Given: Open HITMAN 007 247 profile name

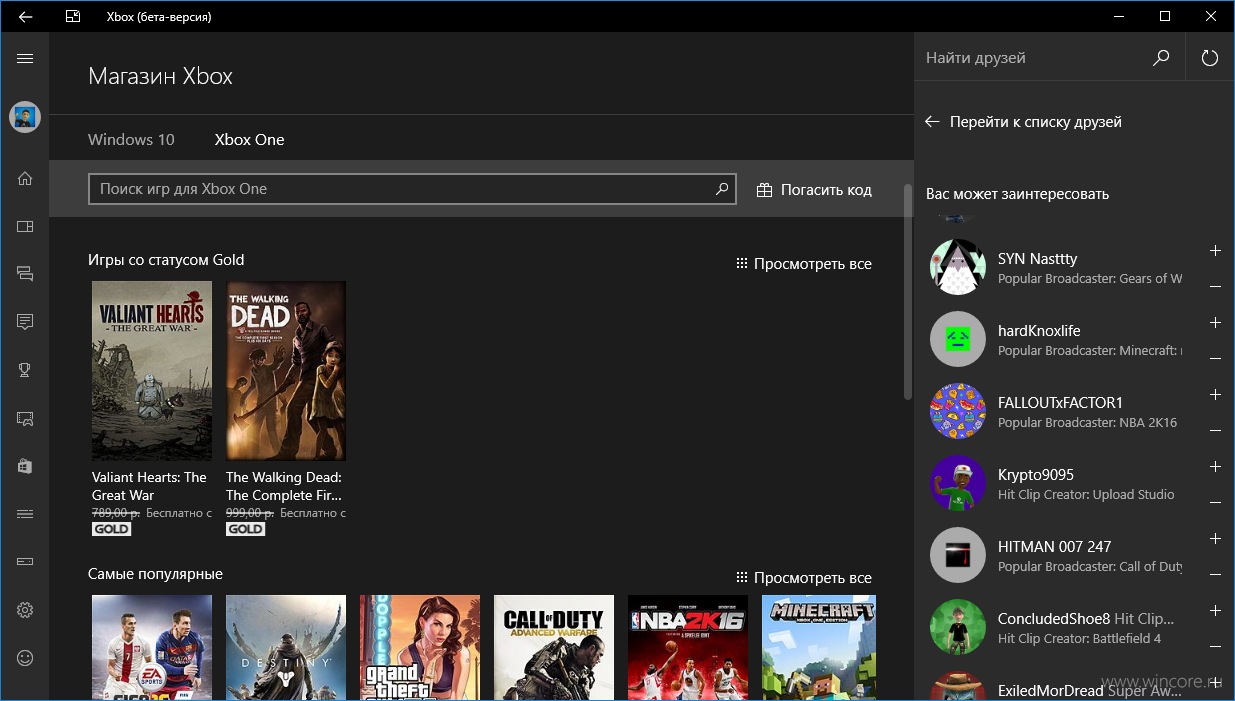Looking at the screenshot, I should click(1054, 547).
